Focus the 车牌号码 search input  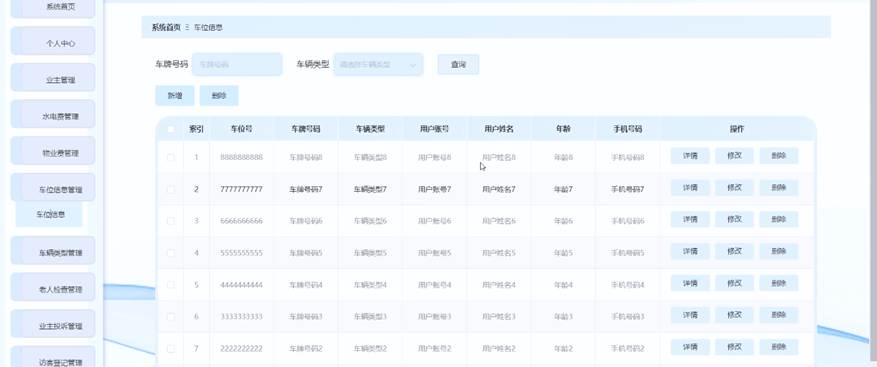click(237, 64)
